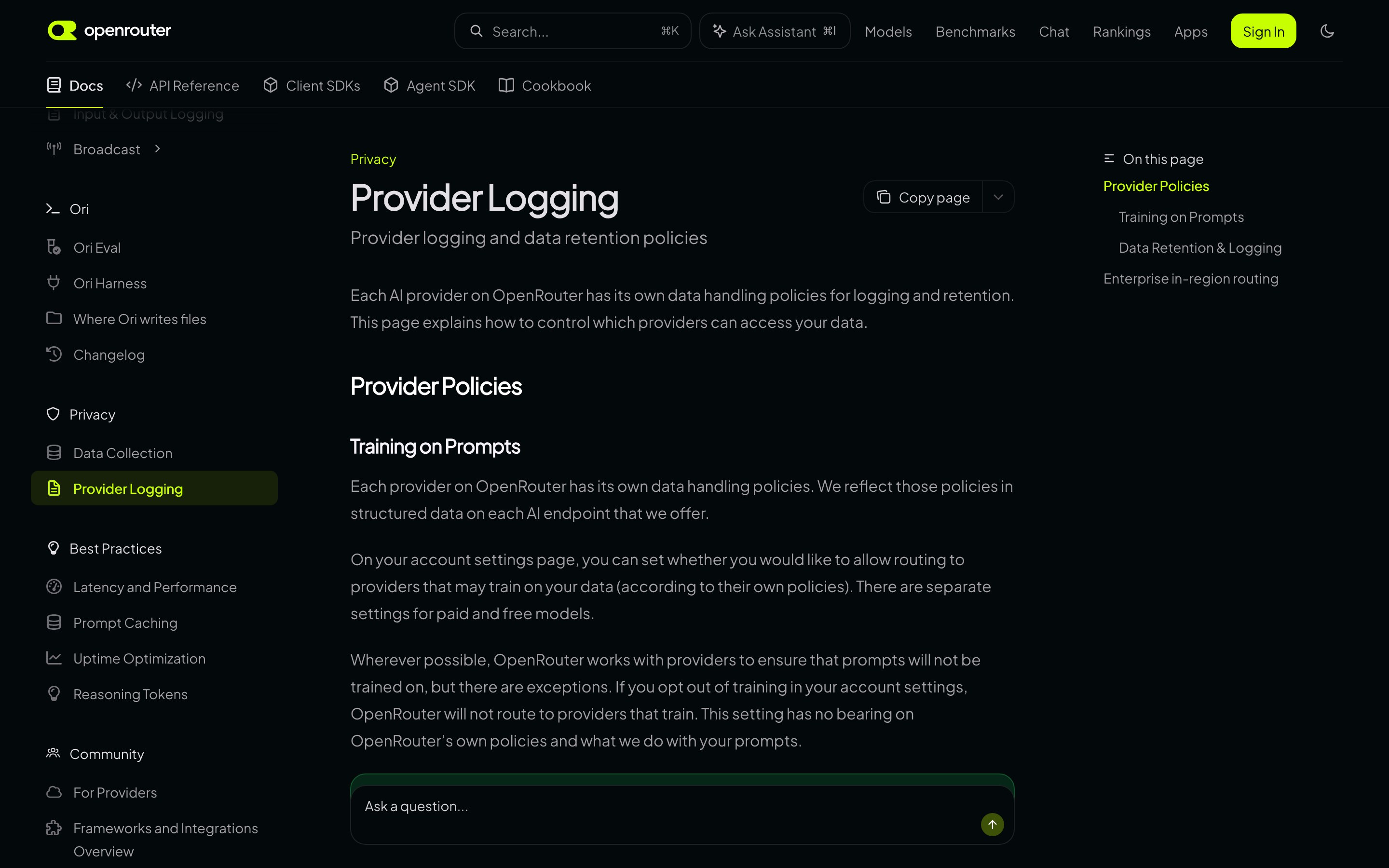Image resolution: width=1389 pixels, height=868 pixels.
Task: Click the search magnifier icon
Action: (477, 31)
